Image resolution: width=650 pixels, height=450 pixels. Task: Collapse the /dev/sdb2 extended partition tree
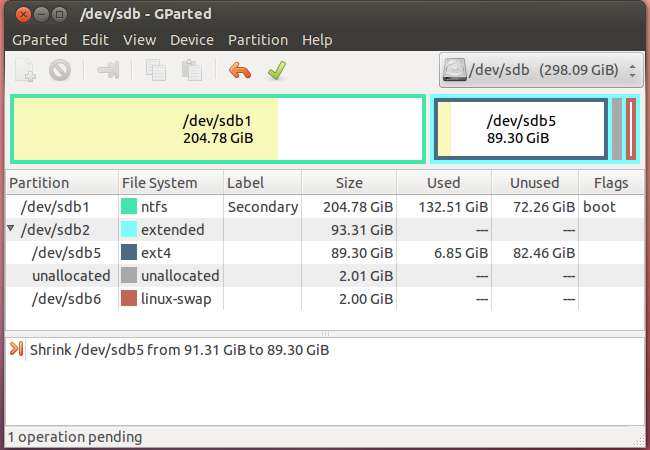click(11, 230)
